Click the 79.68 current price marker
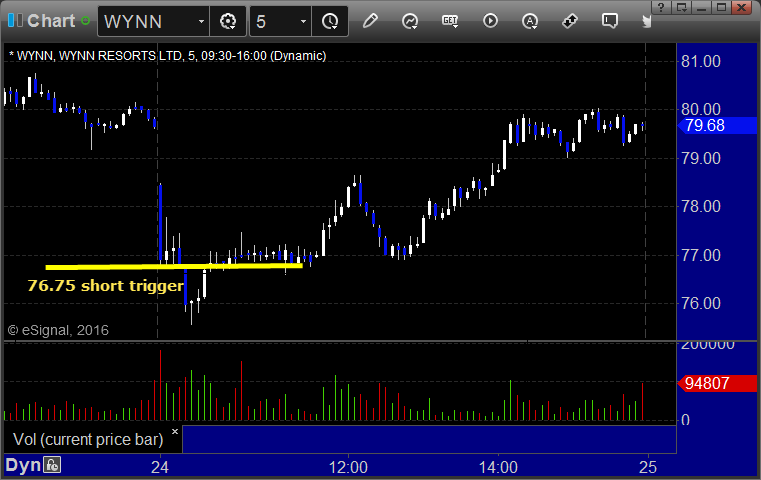The height and width of the screenshot is (480, 761). tap(717, 126)
